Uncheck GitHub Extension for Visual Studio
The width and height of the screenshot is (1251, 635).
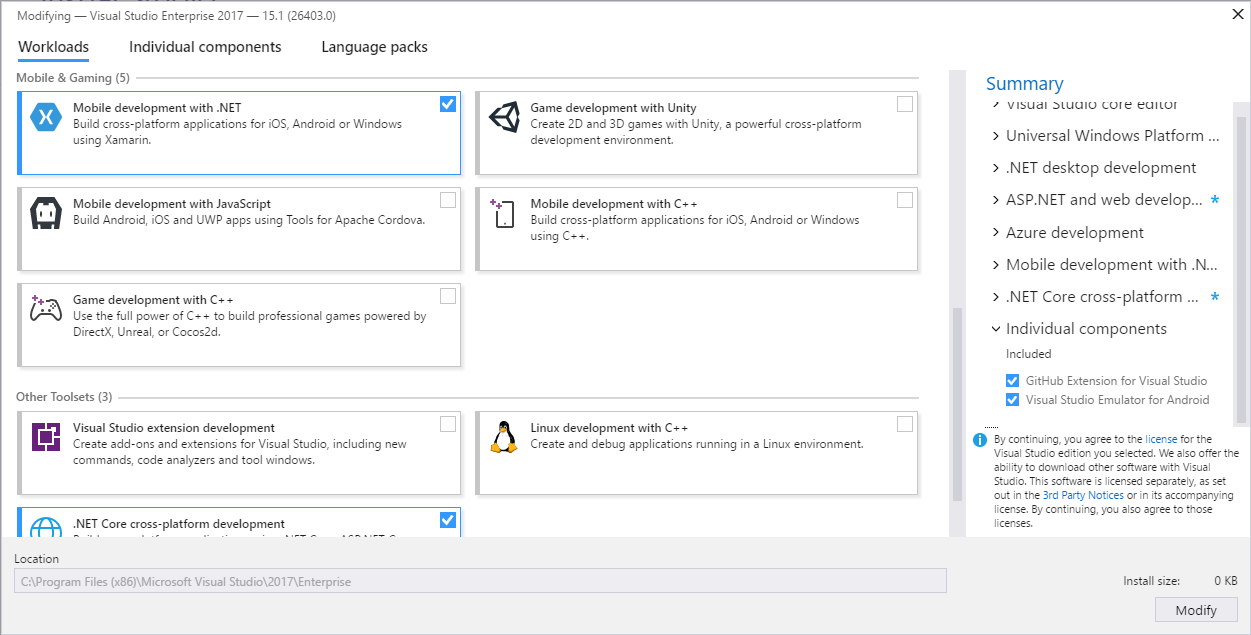[1013, 381]
